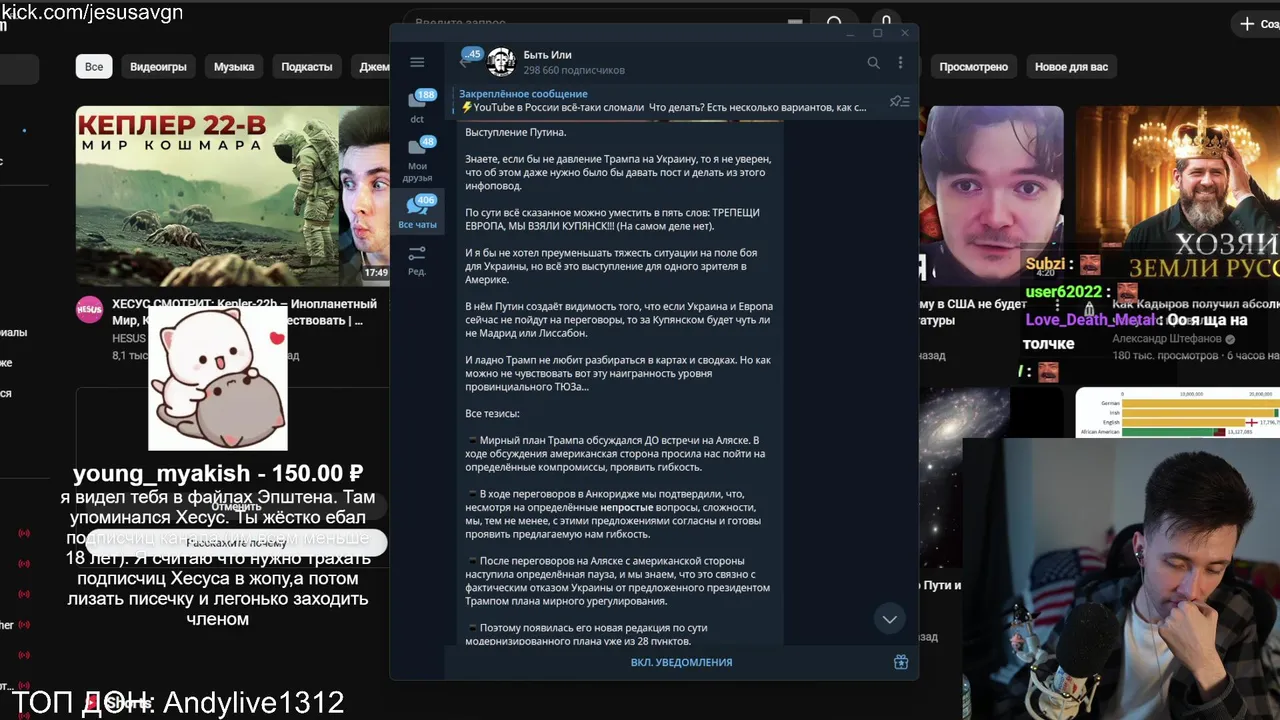Open the bar chart video thumbnail
The height and width of the screenshot is (720, 1280).
[x=1178, y=412]
